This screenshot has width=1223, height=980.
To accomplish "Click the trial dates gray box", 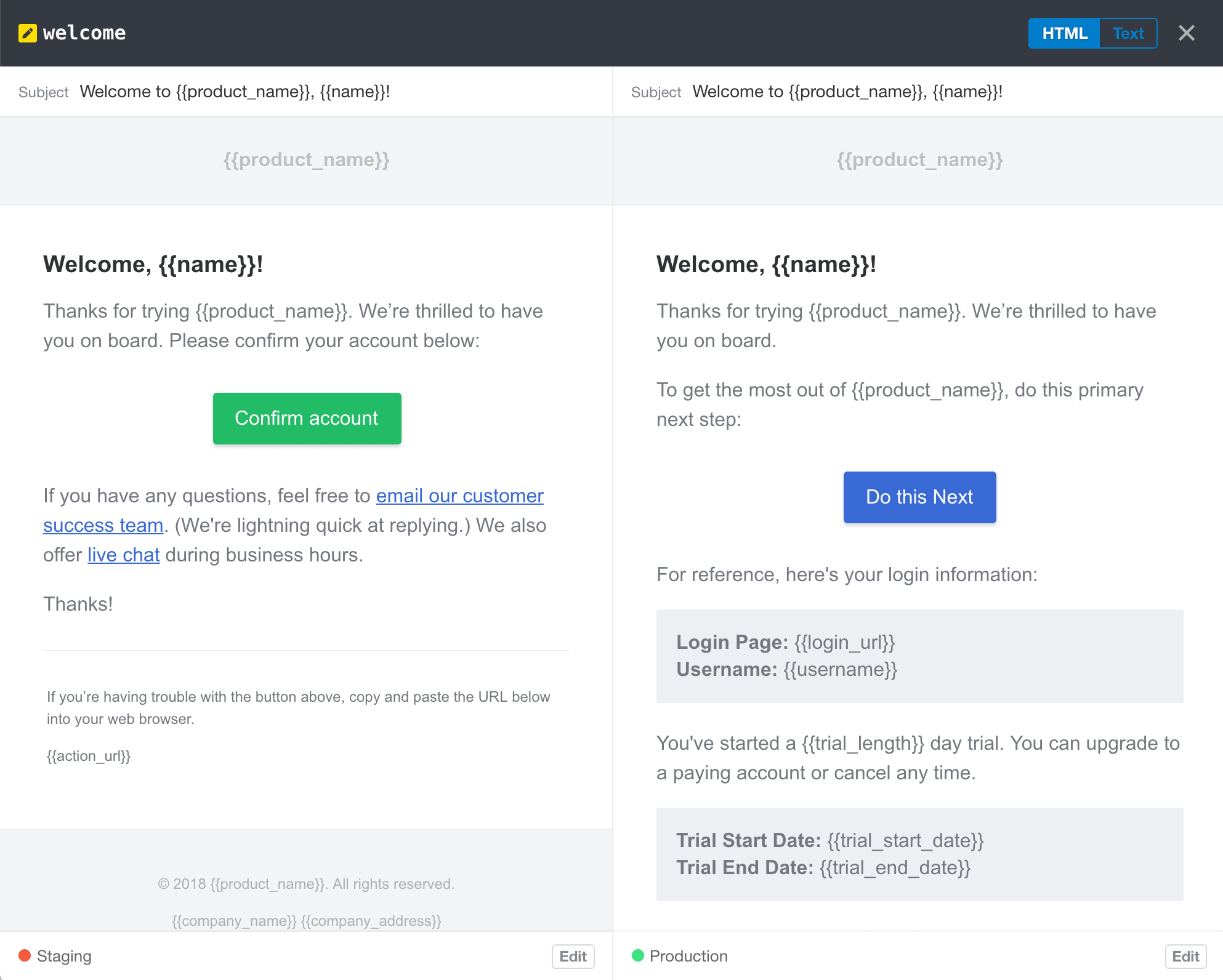I will point(919,854).
